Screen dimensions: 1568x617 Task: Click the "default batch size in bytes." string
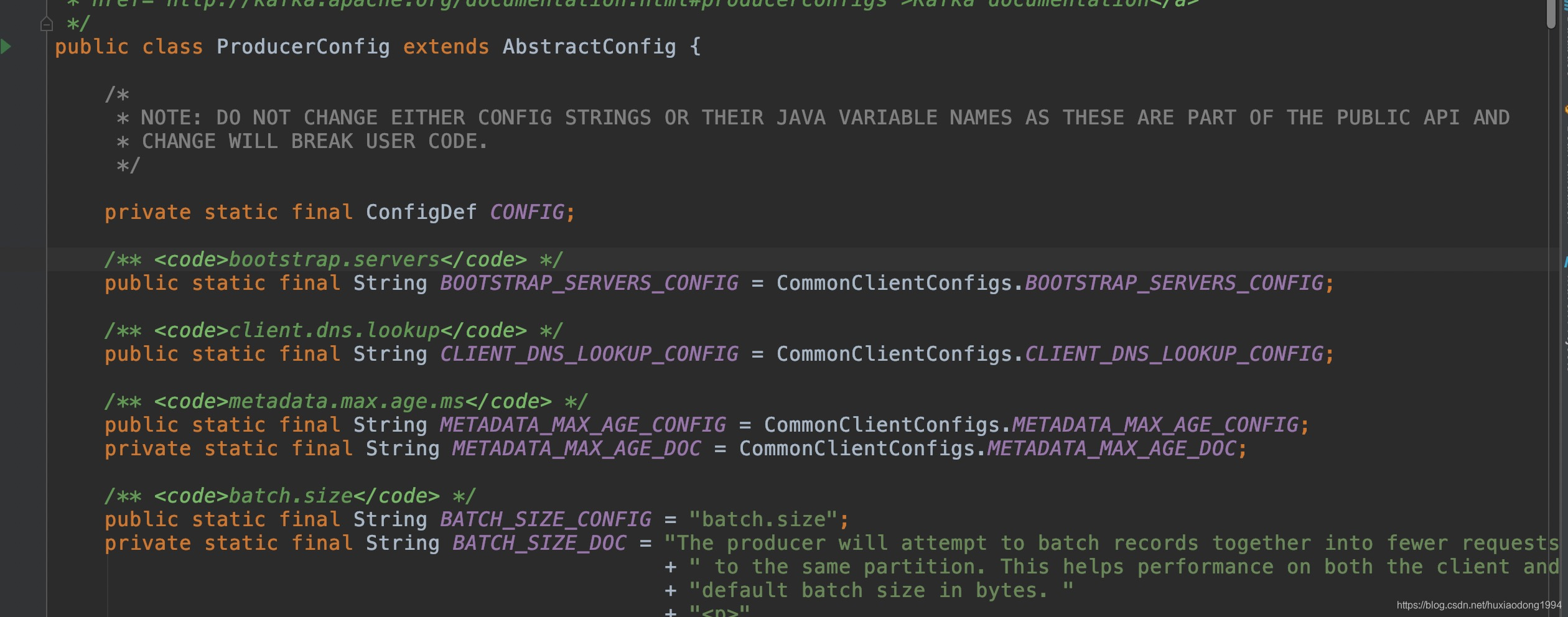(882, 590)
